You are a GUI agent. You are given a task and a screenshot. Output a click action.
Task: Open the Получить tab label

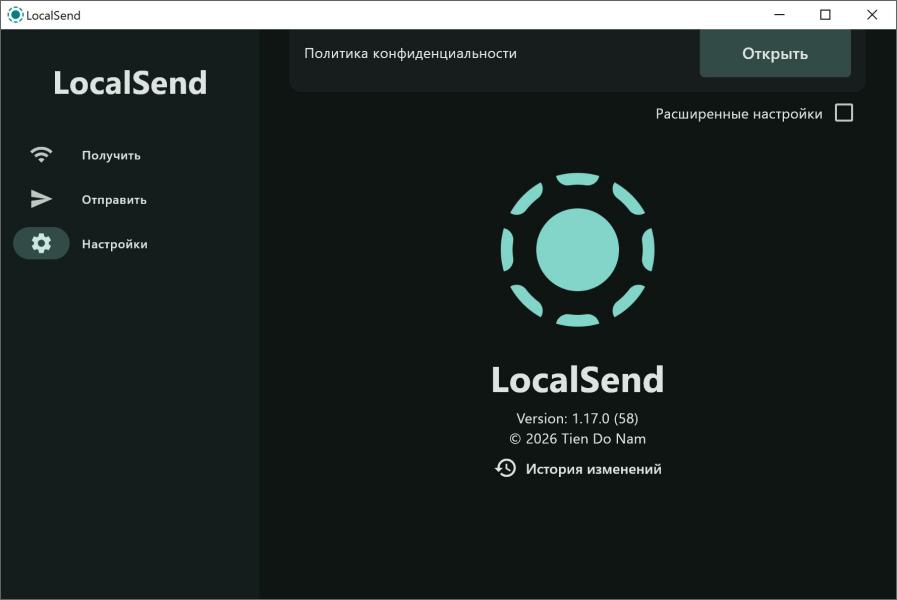(x=111, y=155)
